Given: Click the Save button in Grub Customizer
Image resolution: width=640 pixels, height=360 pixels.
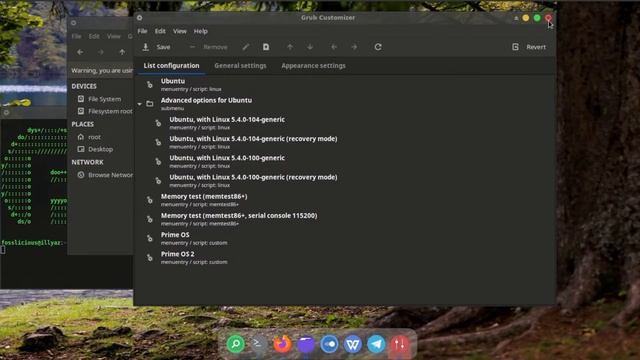Looking at the screenshot, I should [x=156, y=47].
